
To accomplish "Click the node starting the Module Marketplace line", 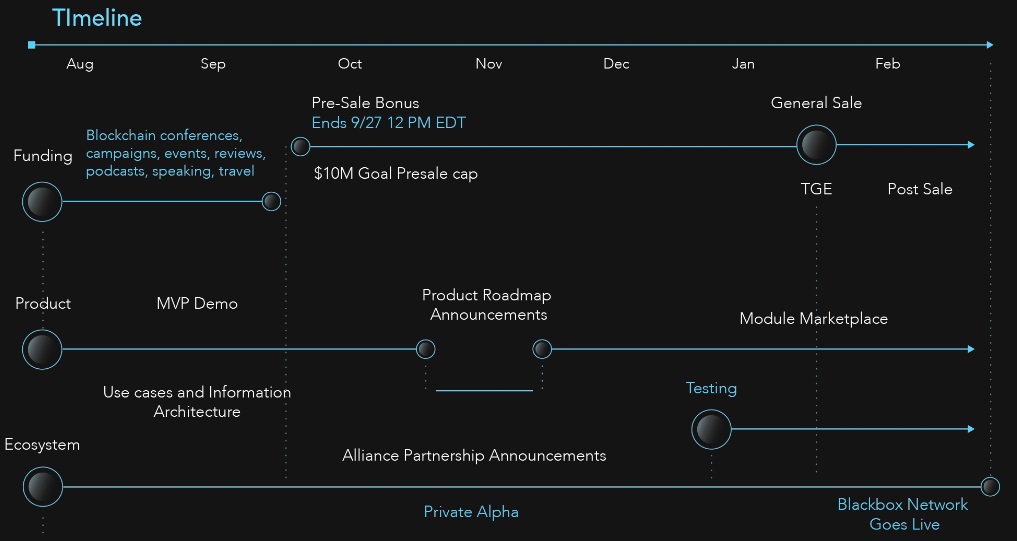I will pos(542,349).
